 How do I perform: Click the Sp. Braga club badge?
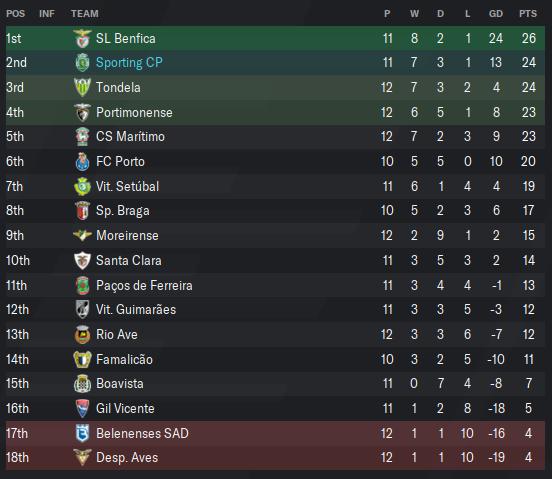click(82, 210)
